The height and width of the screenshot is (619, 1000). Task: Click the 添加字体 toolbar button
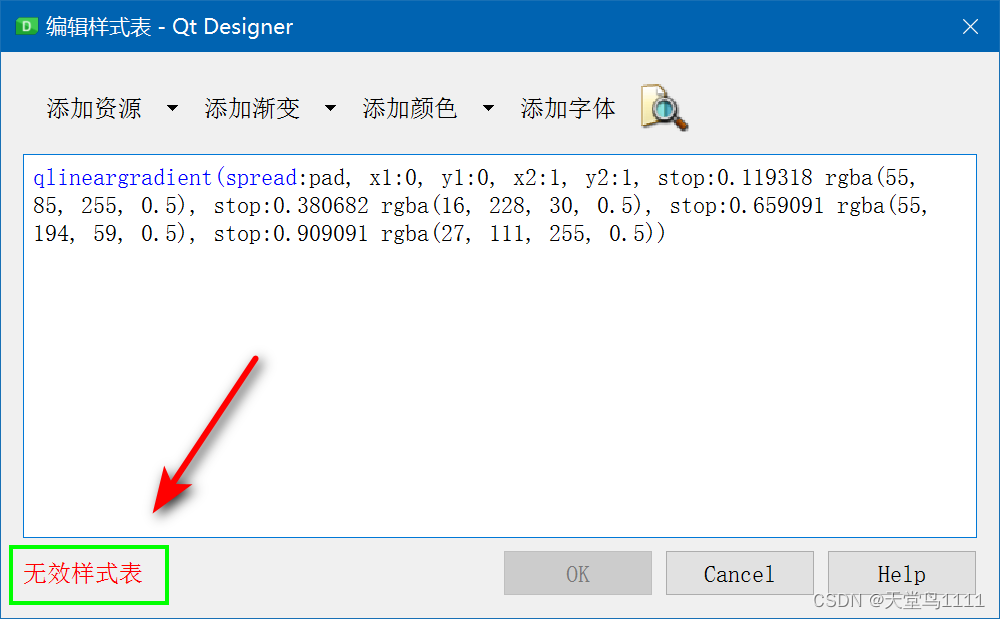(568, 108)
